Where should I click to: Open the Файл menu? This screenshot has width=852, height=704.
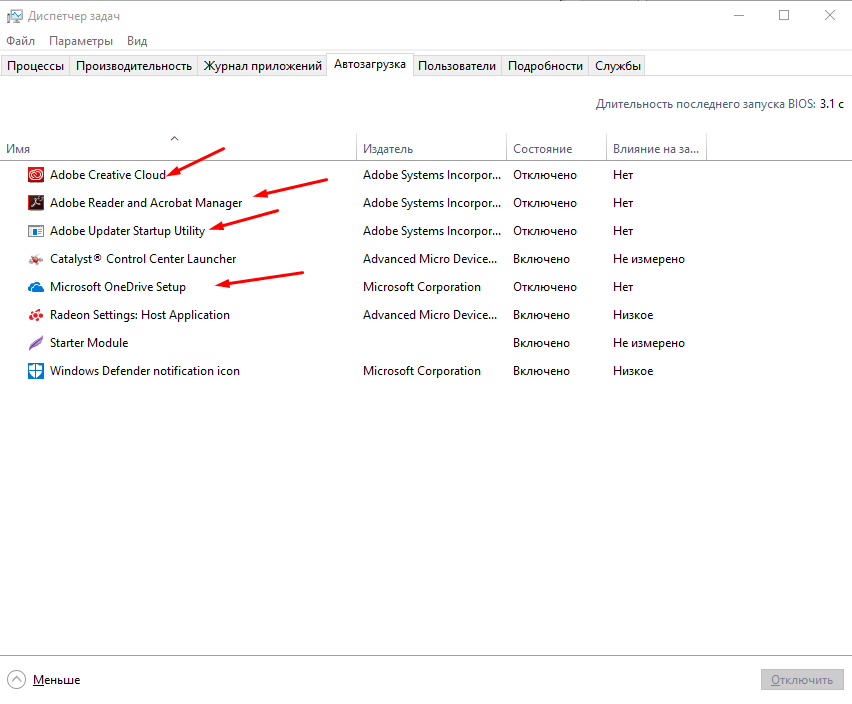coord(21,41)
